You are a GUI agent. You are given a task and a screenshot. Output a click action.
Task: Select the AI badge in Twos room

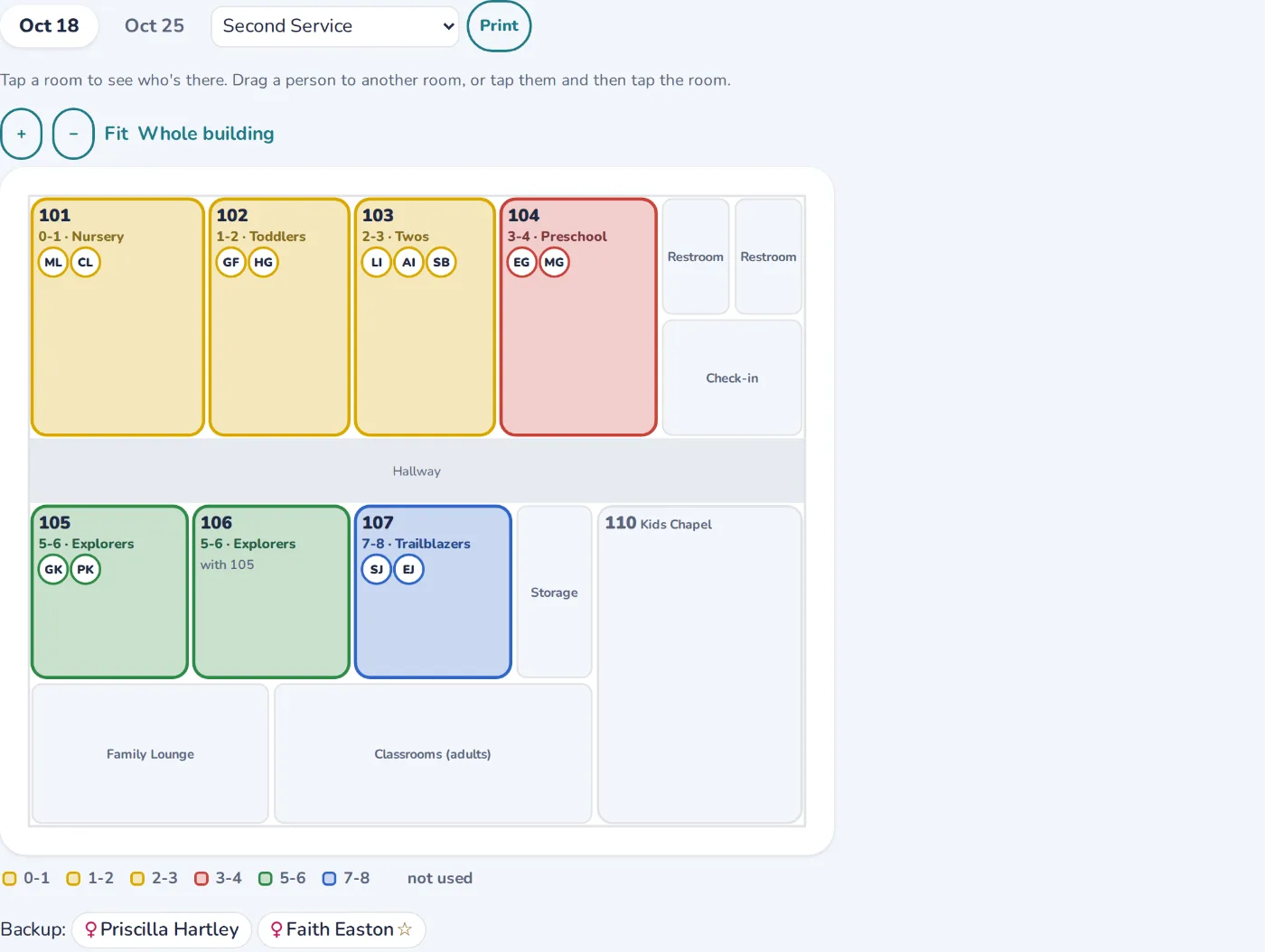[x=409, y=263]
